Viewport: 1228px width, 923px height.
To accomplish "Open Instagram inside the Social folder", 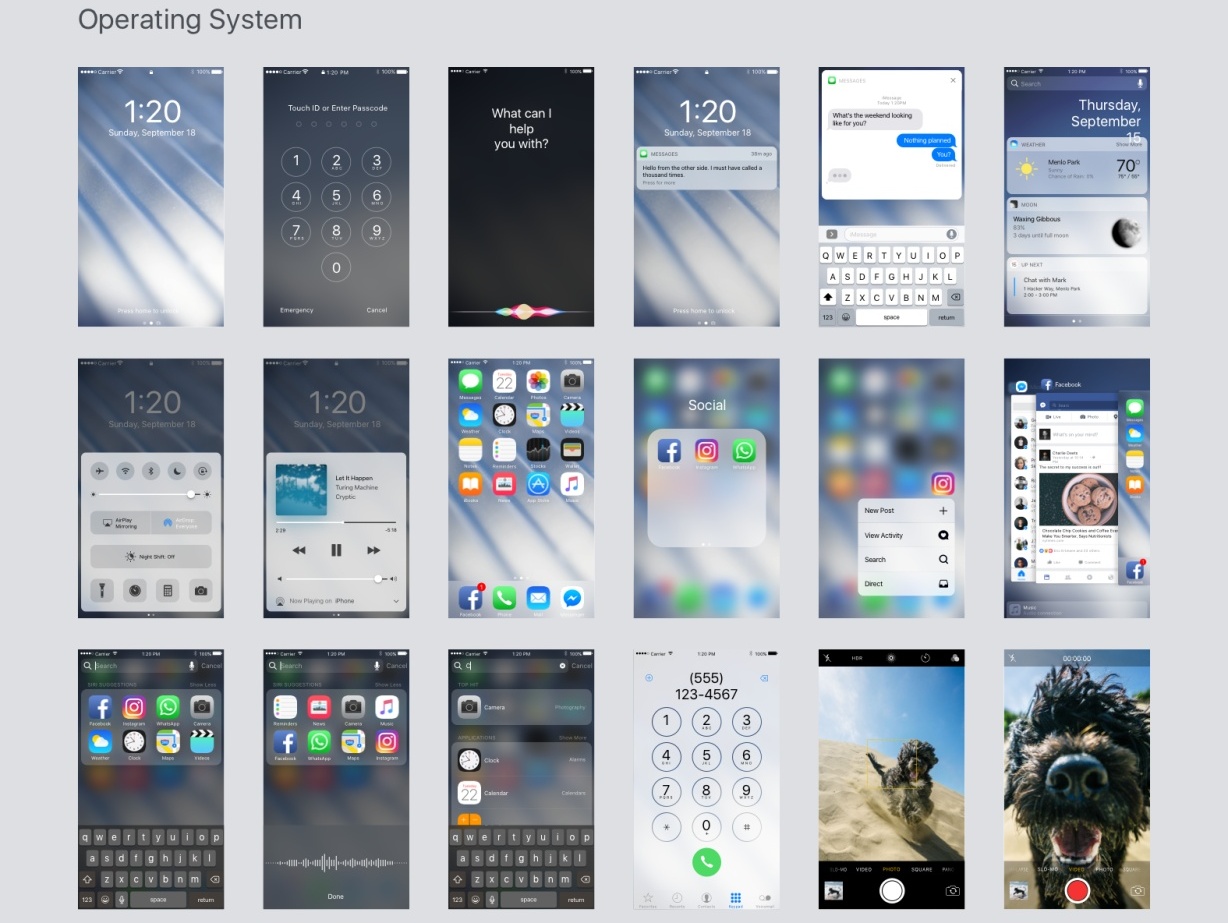I will (707, 450).
